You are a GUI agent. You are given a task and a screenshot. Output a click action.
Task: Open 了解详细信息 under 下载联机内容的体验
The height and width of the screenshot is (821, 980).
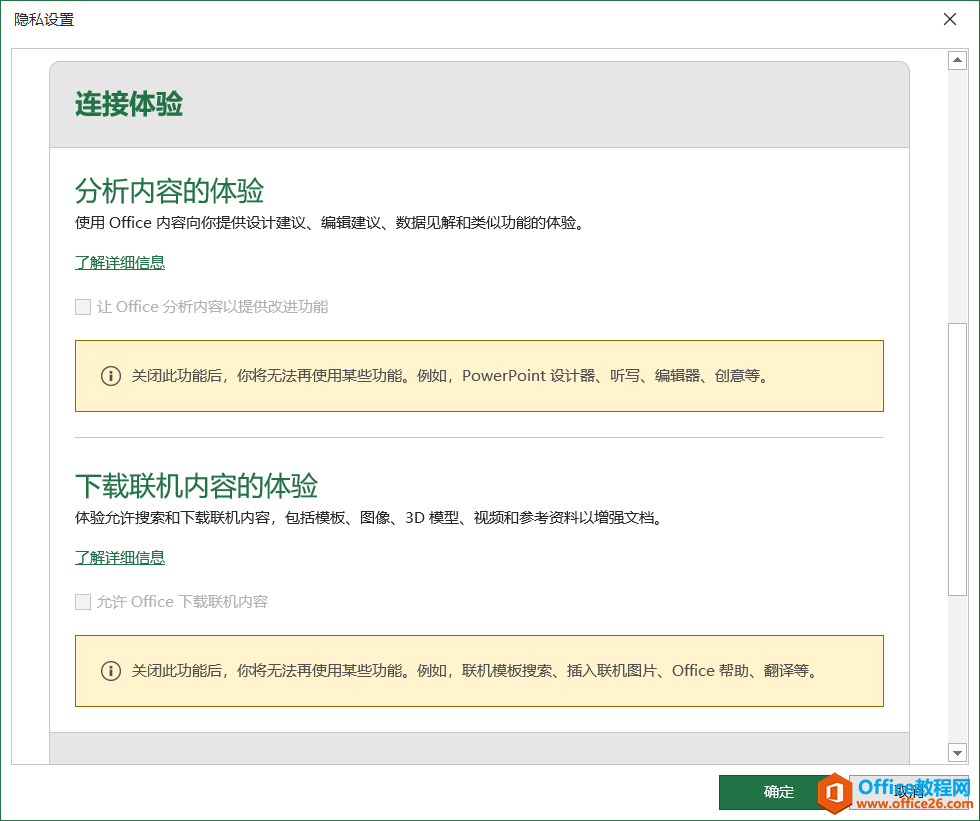click(119, 557)
